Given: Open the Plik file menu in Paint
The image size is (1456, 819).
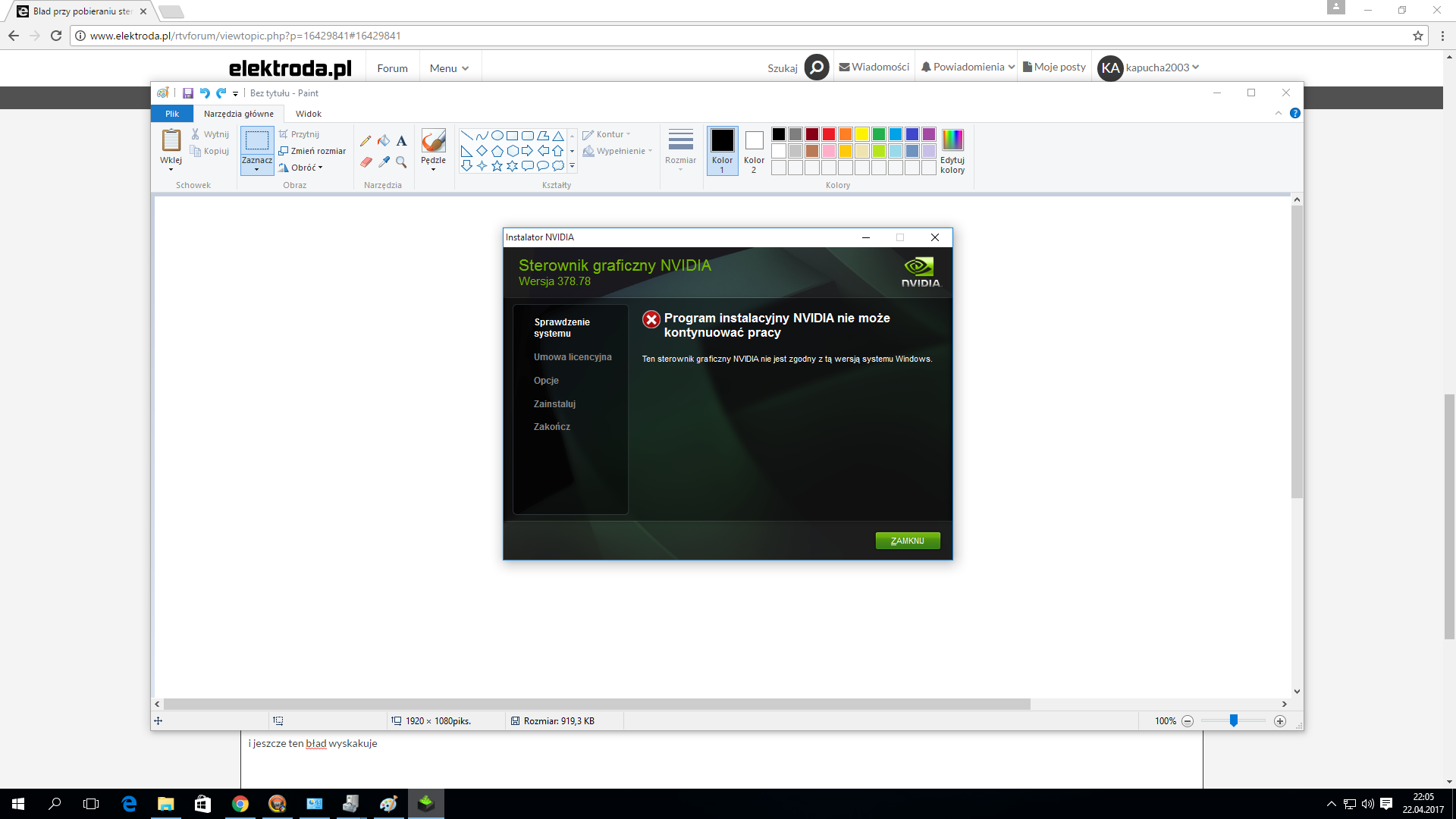Looking at the screenshot, I should click(x=172, y=114).
